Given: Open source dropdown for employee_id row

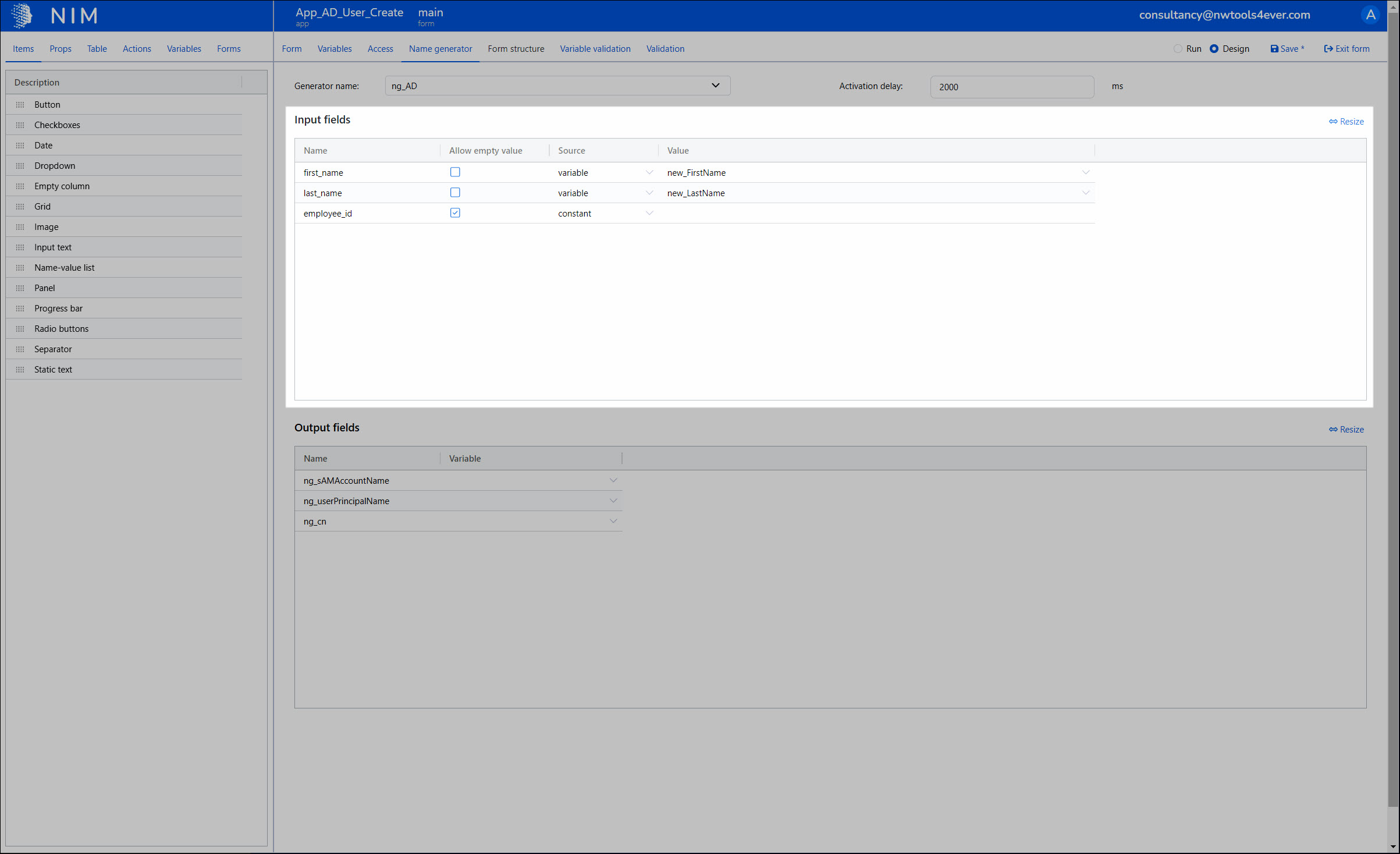Looking at the screenshot, I should tap(649, 213).
